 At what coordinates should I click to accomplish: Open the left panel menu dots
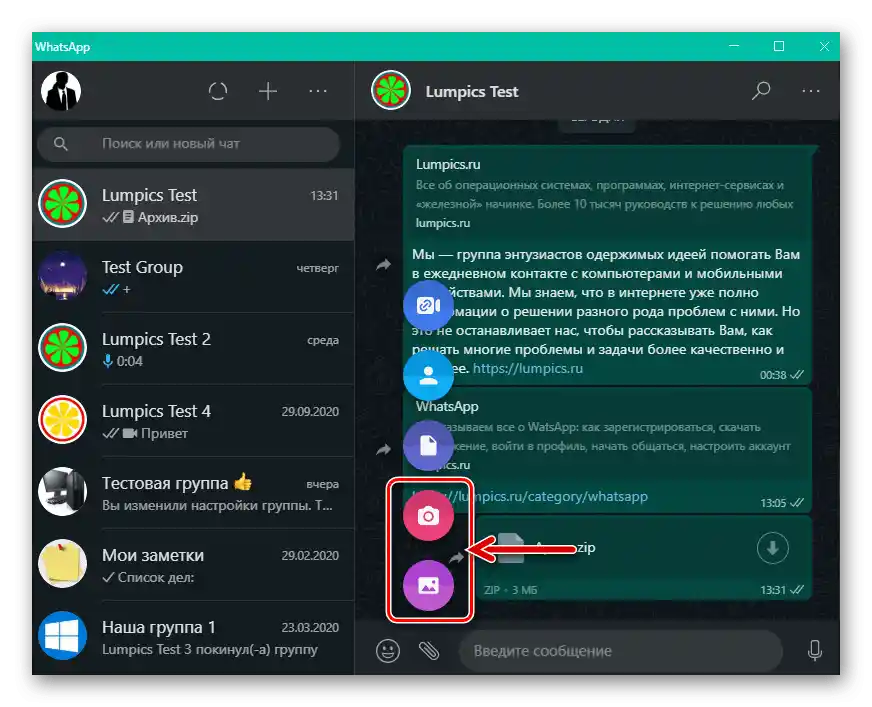pos(318,91)
